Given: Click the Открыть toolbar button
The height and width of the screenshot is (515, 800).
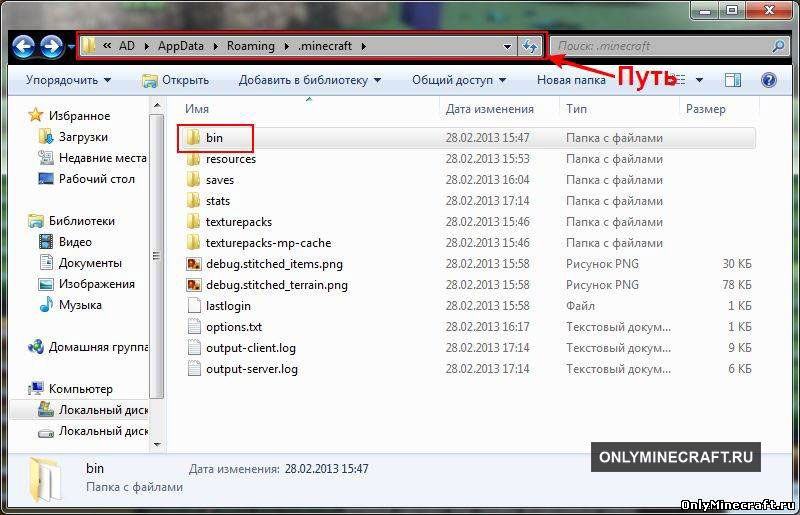Looking at the screenshot, I should [177, 80].
